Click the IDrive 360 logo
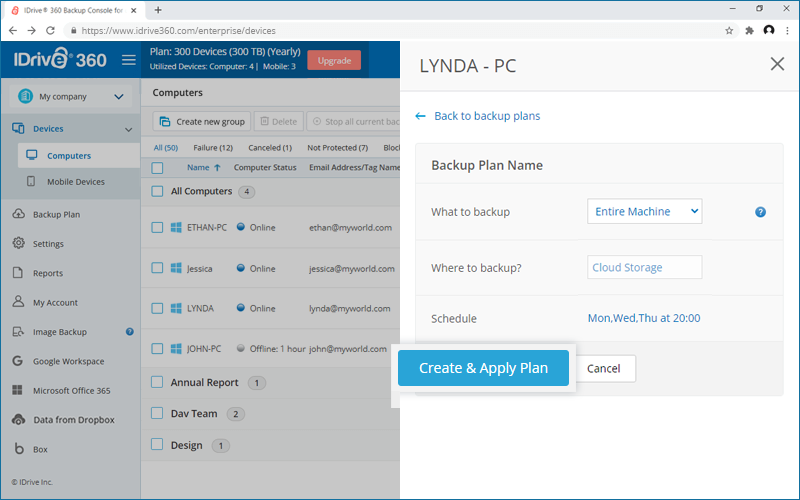Screen dimensions: 800x500 pyautogui.click(x=60, y=59)
